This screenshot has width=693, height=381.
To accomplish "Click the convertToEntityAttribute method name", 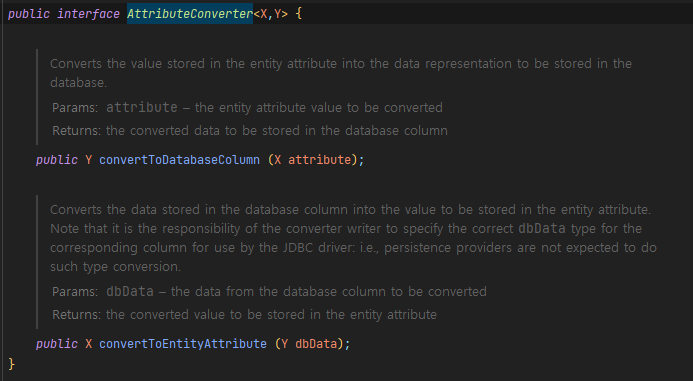I will (x=183, y=343).
